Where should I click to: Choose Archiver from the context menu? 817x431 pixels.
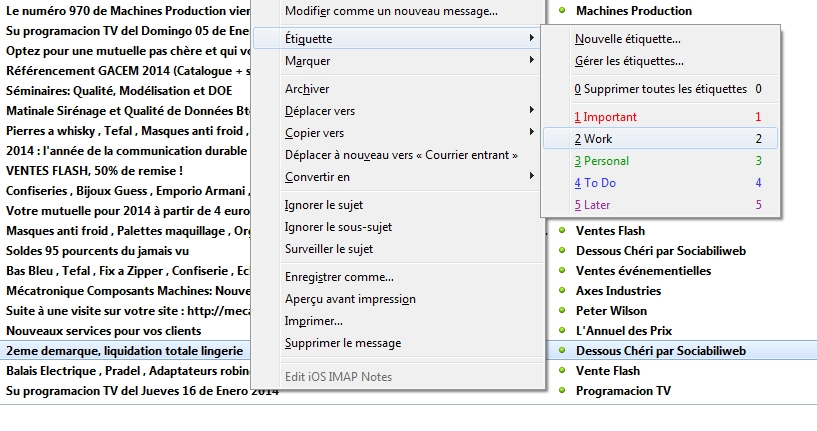(307, 89)
